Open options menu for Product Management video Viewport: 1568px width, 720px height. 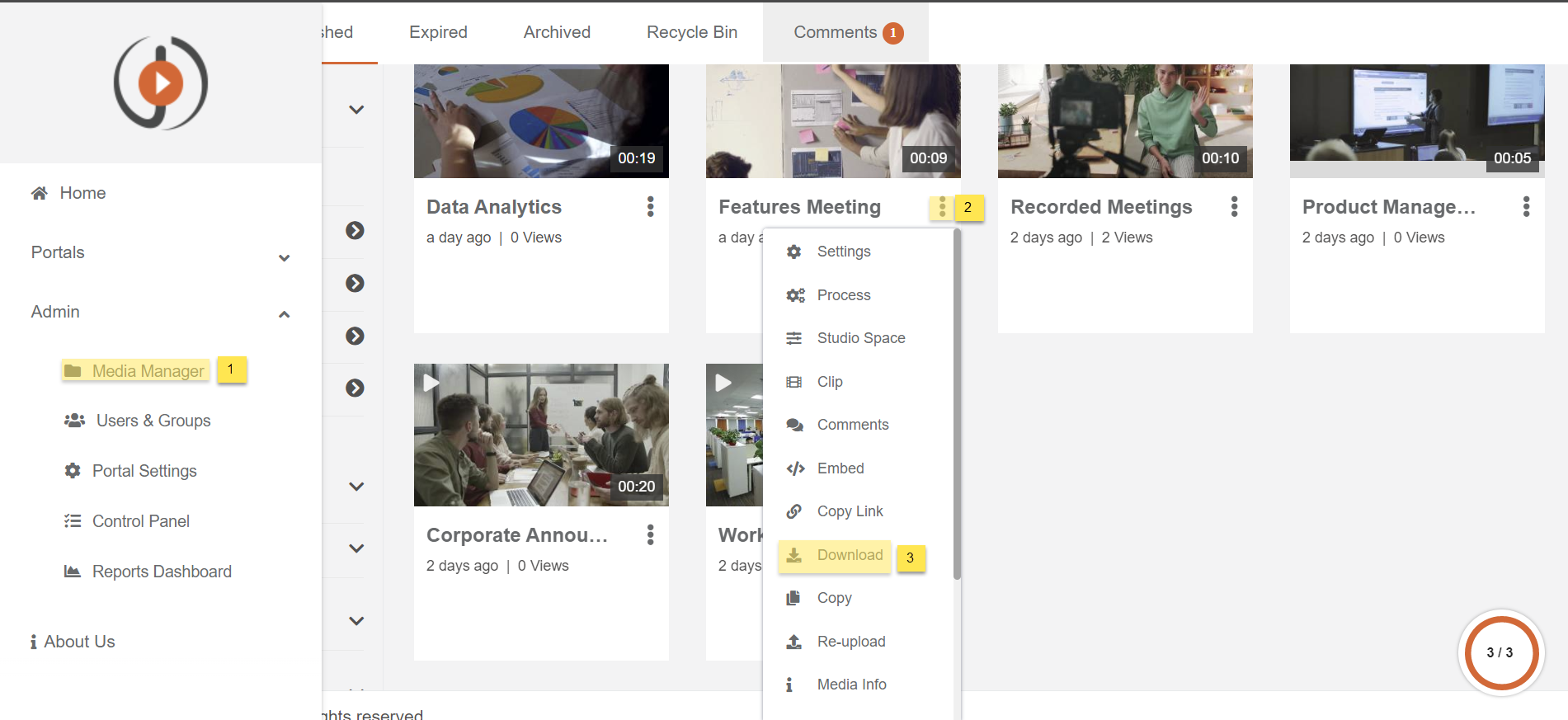(1526, 207)
